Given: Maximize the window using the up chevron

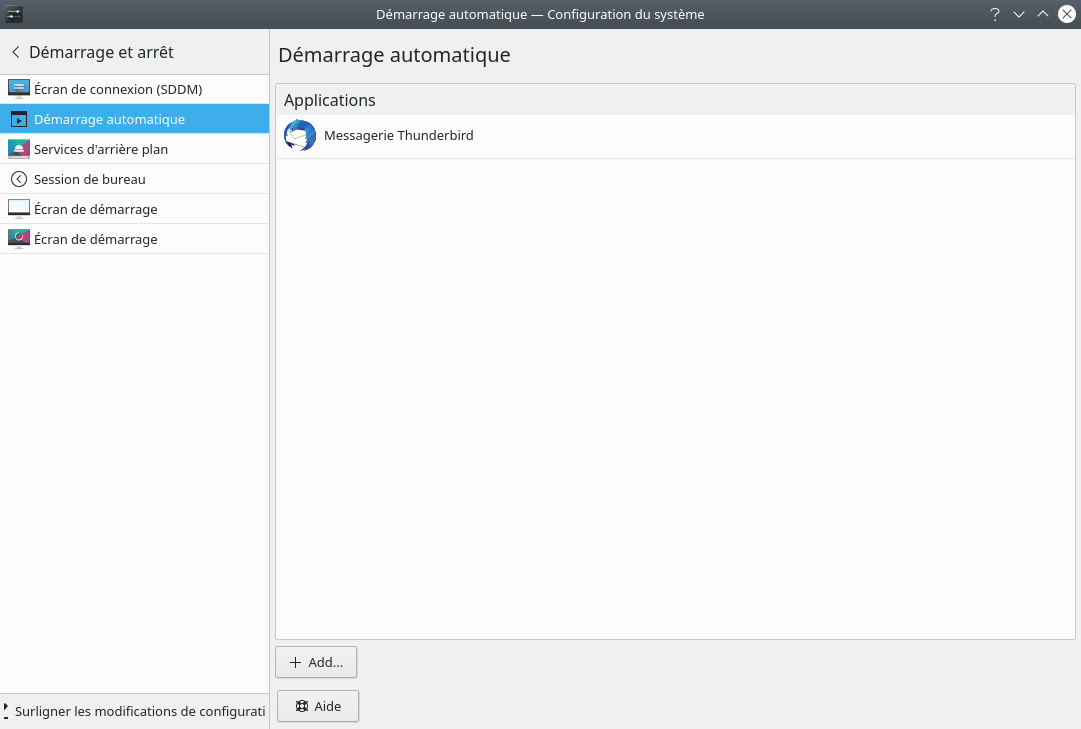Looking at the screenshot, I should point(1042,14).
